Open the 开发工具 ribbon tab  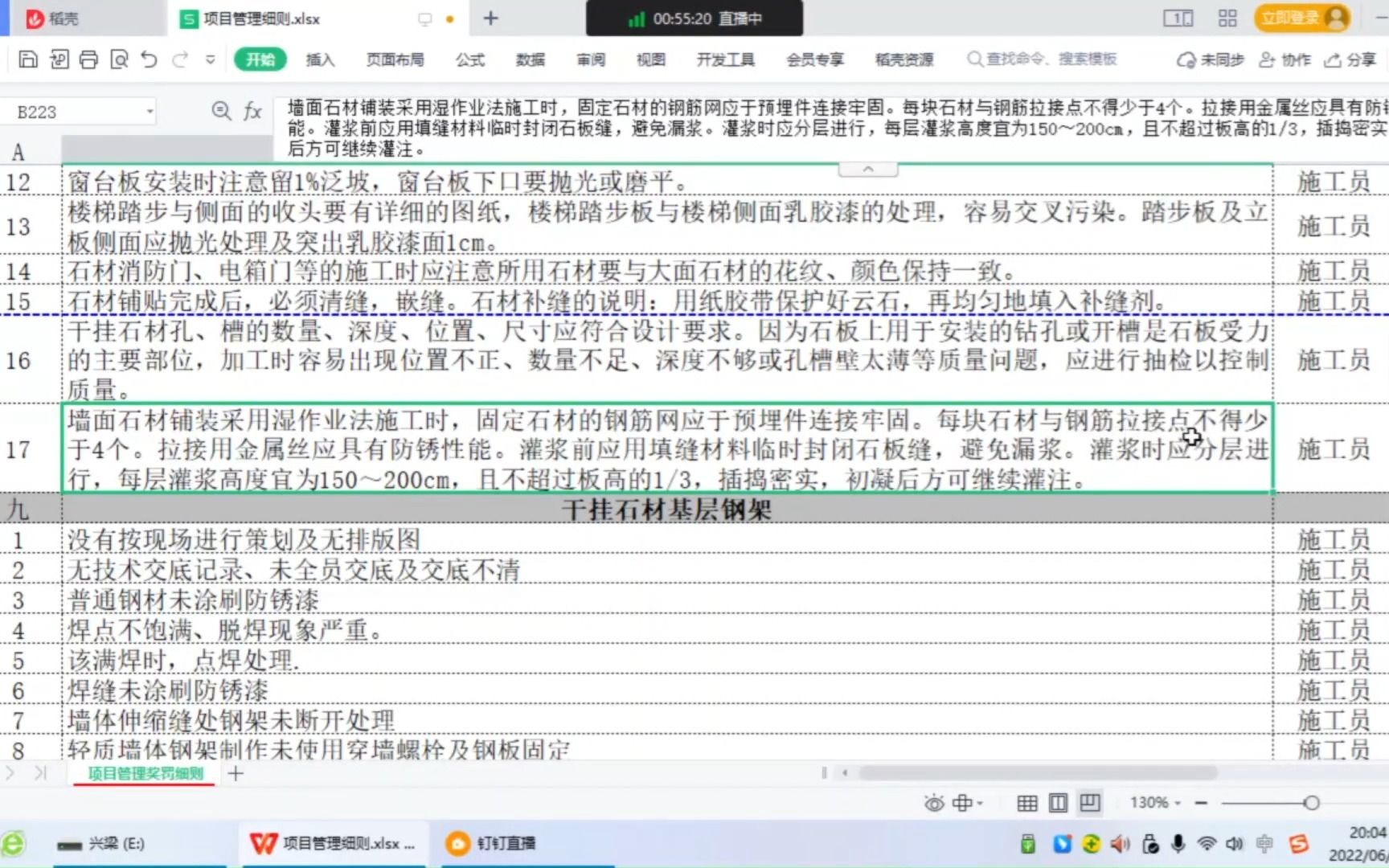coord(725,59)
